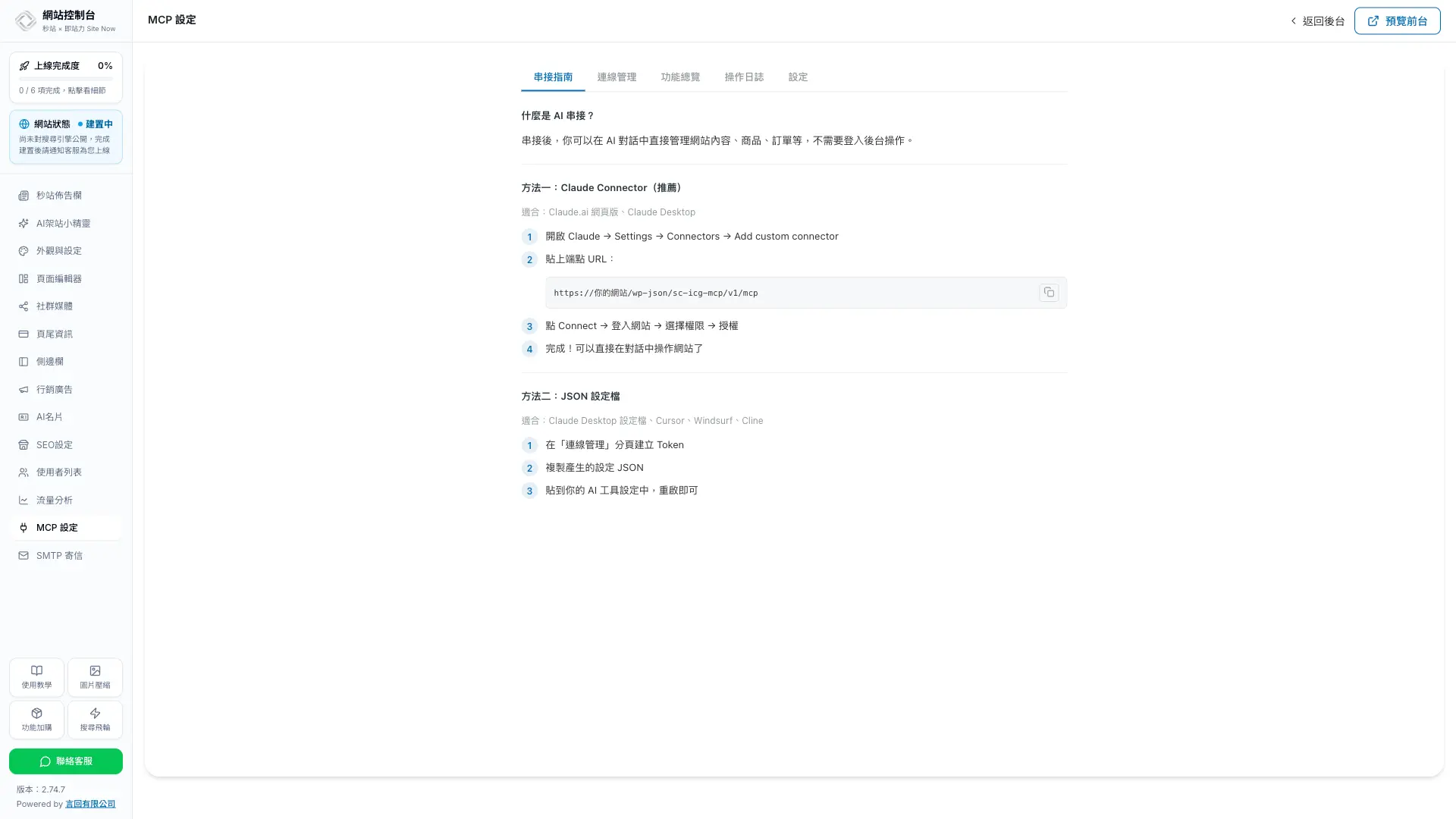Click the 0% completion value

coord(105,66)
